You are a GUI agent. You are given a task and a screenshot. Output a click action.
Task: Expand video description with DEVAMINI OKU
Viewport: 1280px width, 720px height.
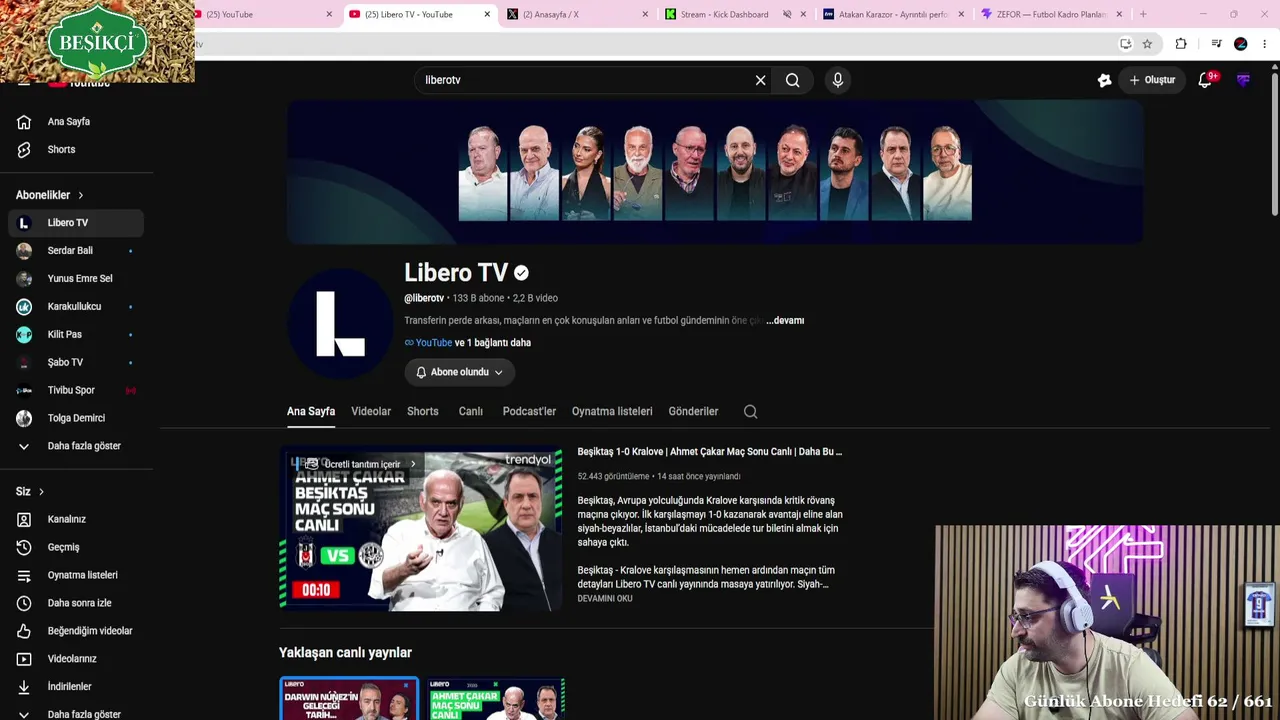tap(605, 599)
